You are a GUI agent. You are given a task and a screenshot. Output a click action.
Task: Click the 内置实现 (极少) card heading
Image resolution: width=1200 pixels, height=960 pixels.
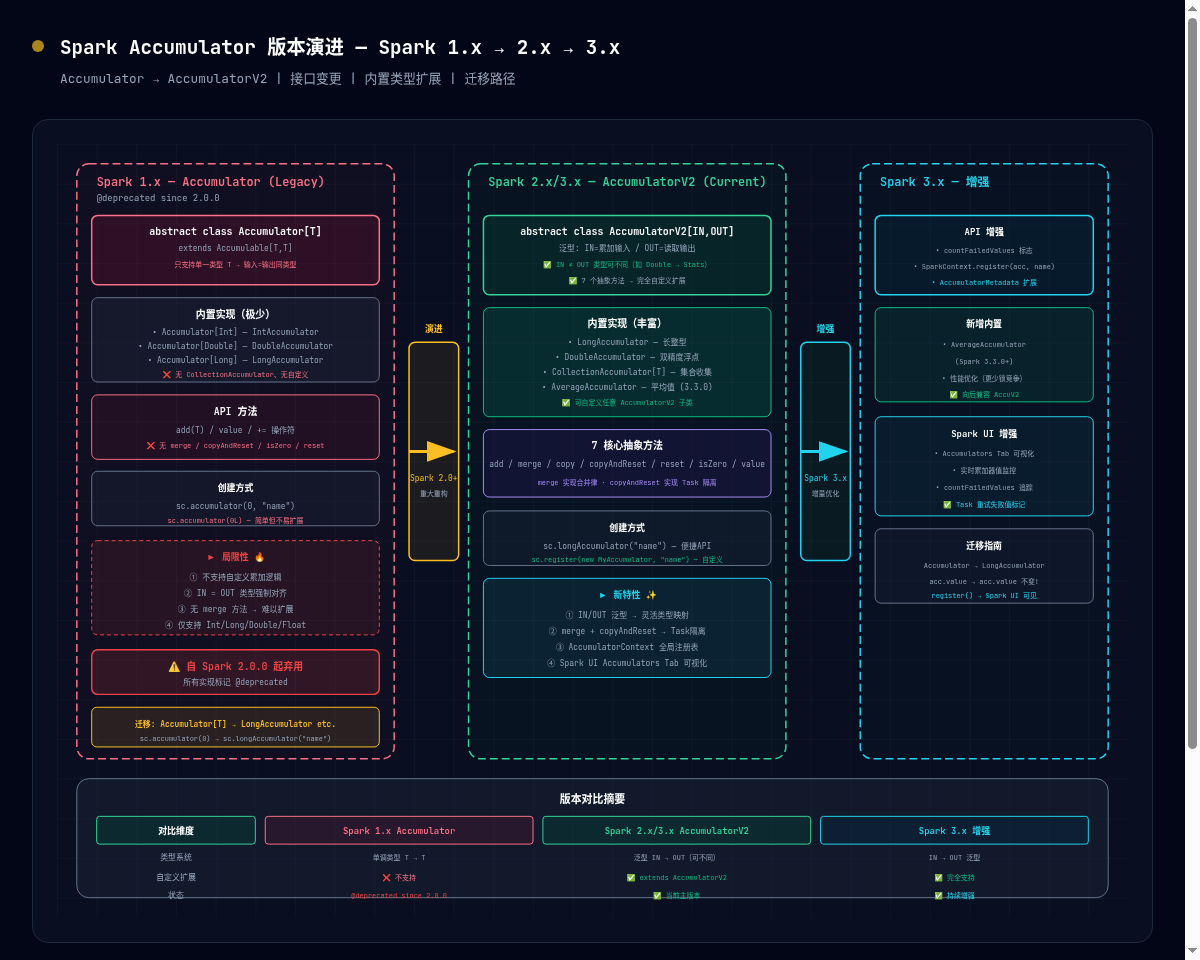coord(235,314)
